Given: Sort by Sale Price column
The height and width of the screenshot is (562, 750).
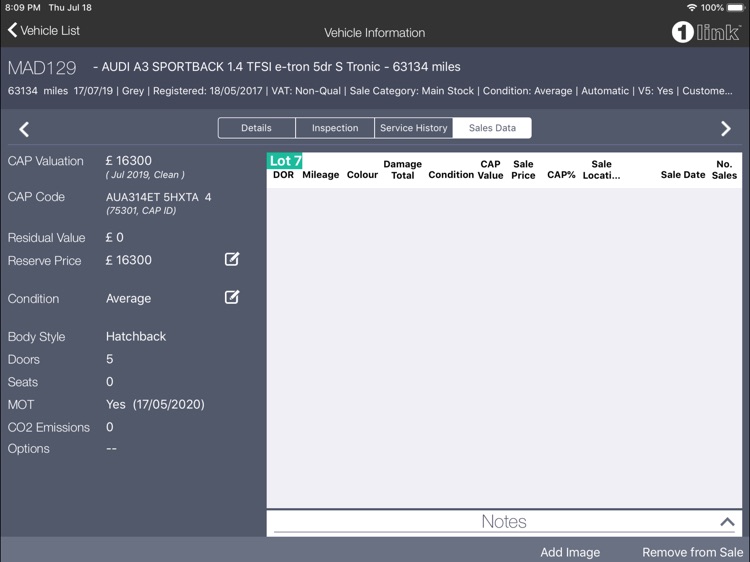Looking at the screenshot, I should tap(523, 170).
